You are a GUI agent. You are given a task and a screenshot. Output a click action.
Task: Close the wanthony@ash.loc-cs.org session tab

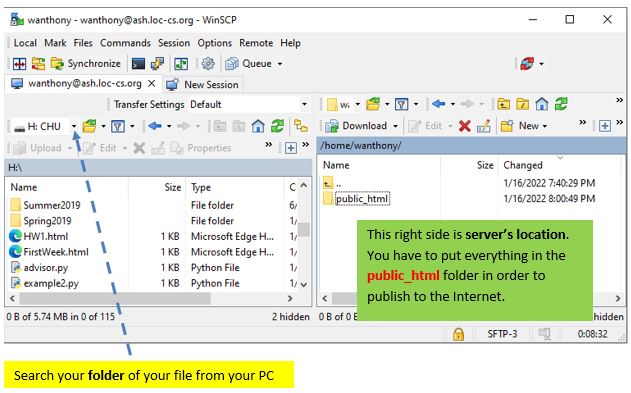coord(152,84)
